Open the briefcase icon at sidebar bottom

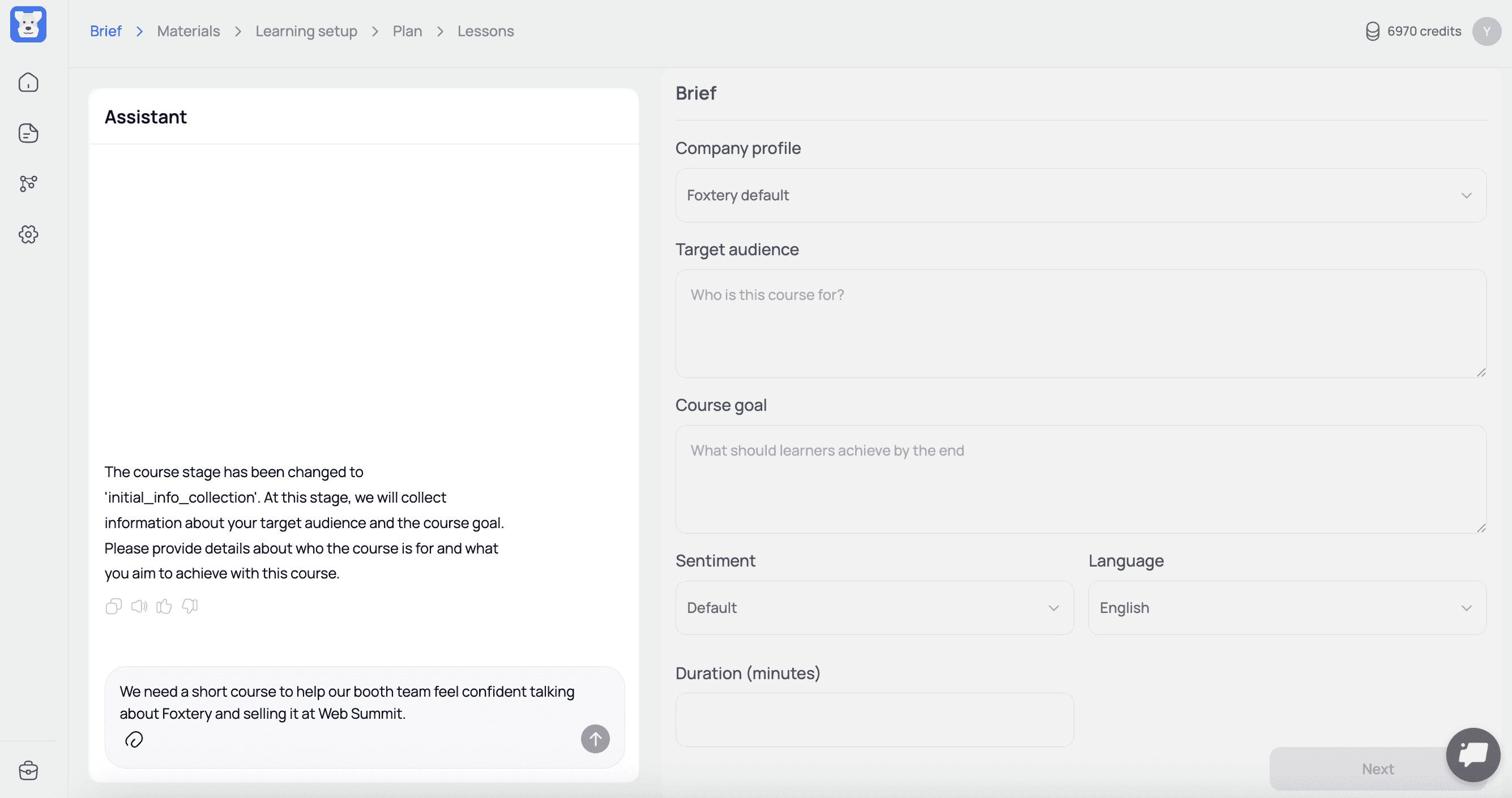tap(28, 770)
